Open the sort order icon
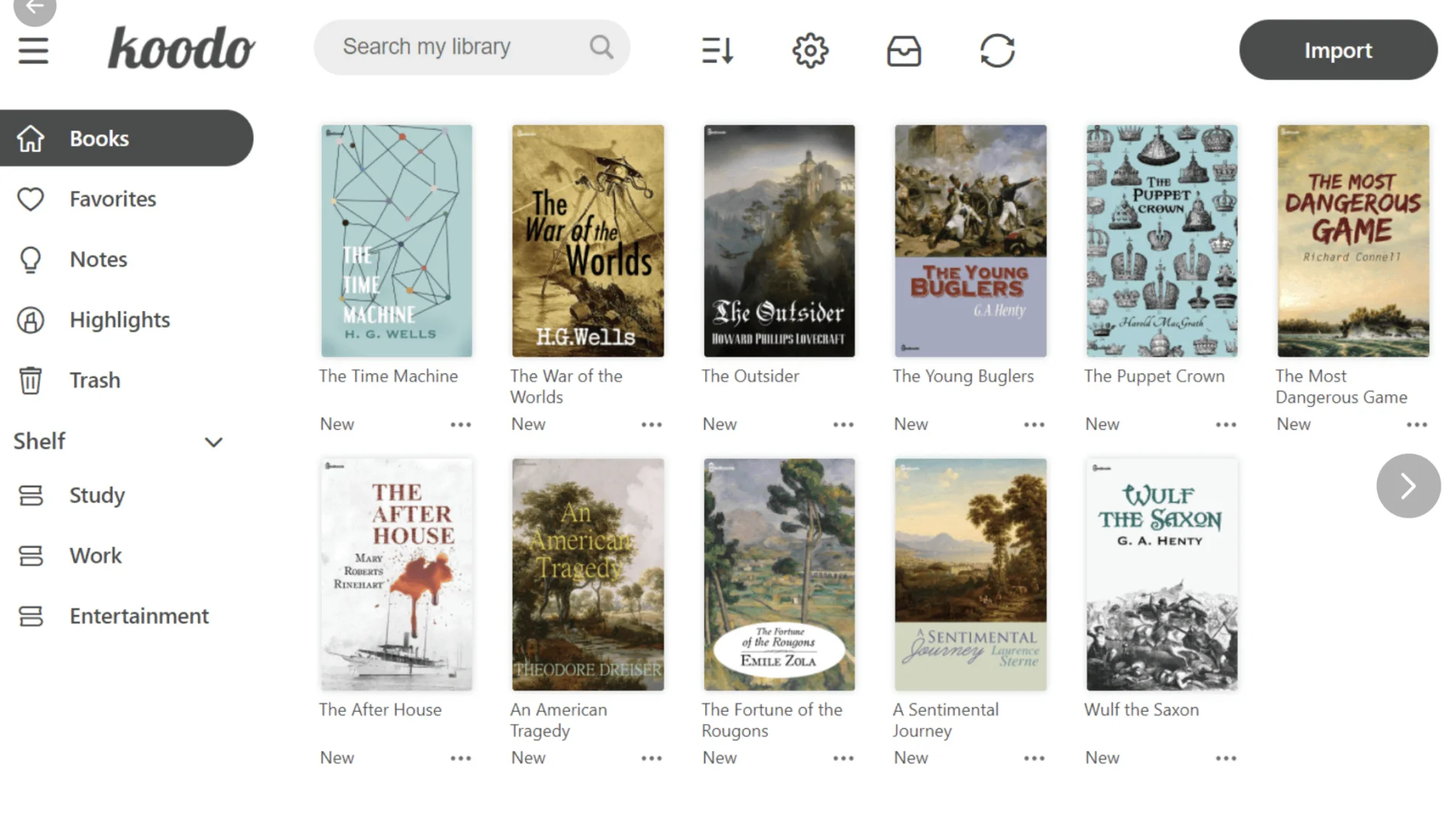The height and width of the screenshot is (825, 1456). click(x=717, y=50)
